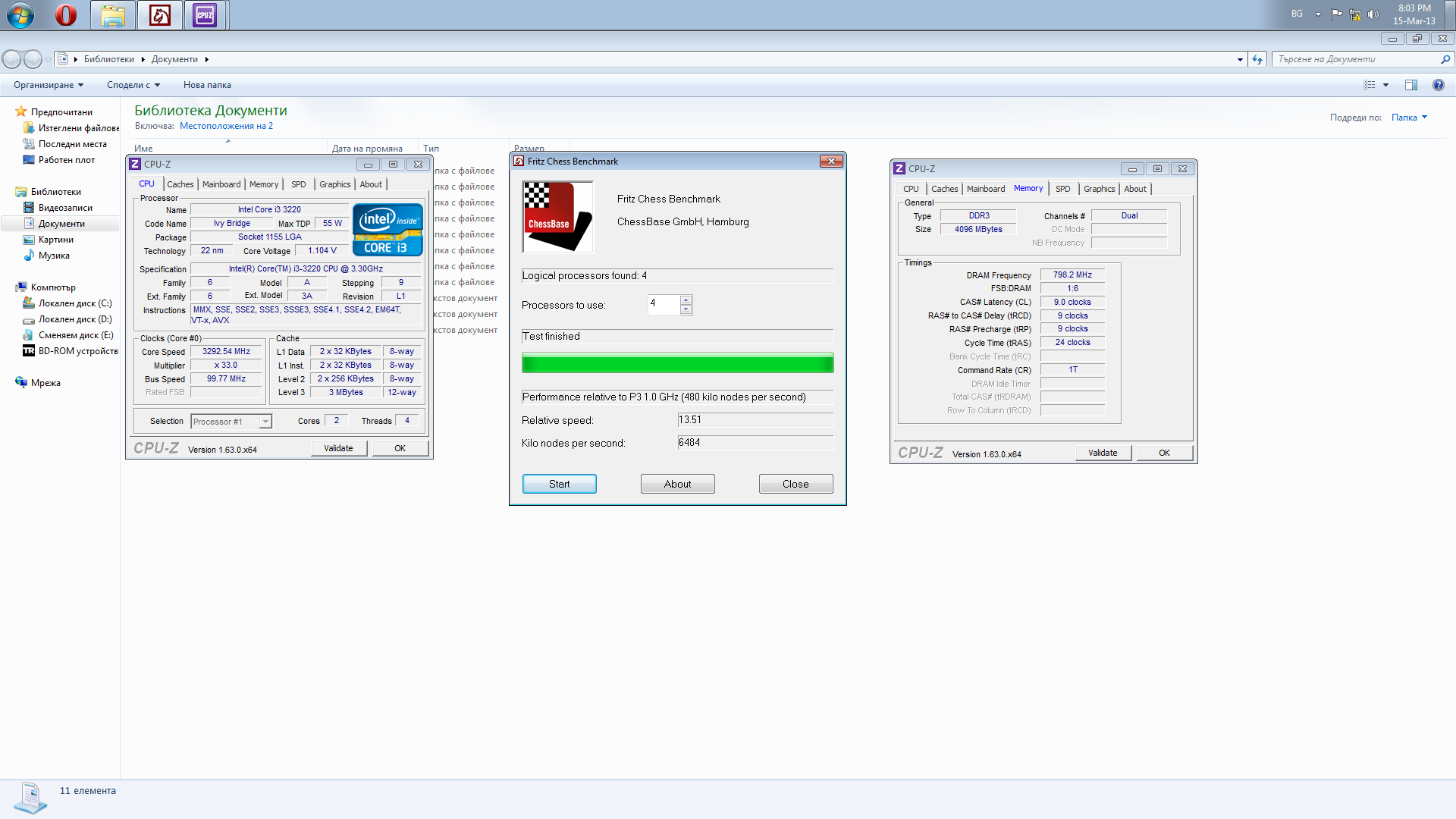This screenshot has width=1456, height=819.
Task: Open the view options dropdown arrow
Action: tap(1385, 85)
